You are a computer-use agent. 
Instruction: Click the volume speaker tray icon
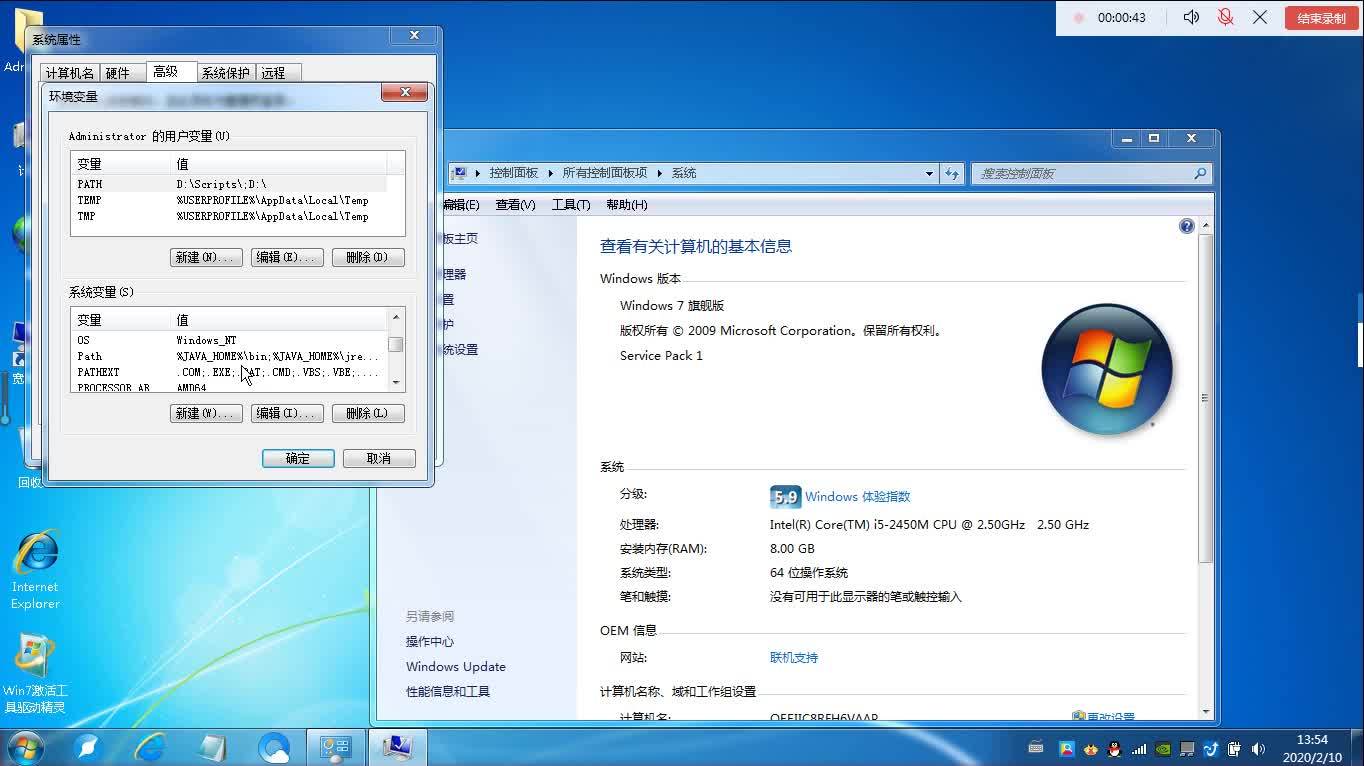1258,748
